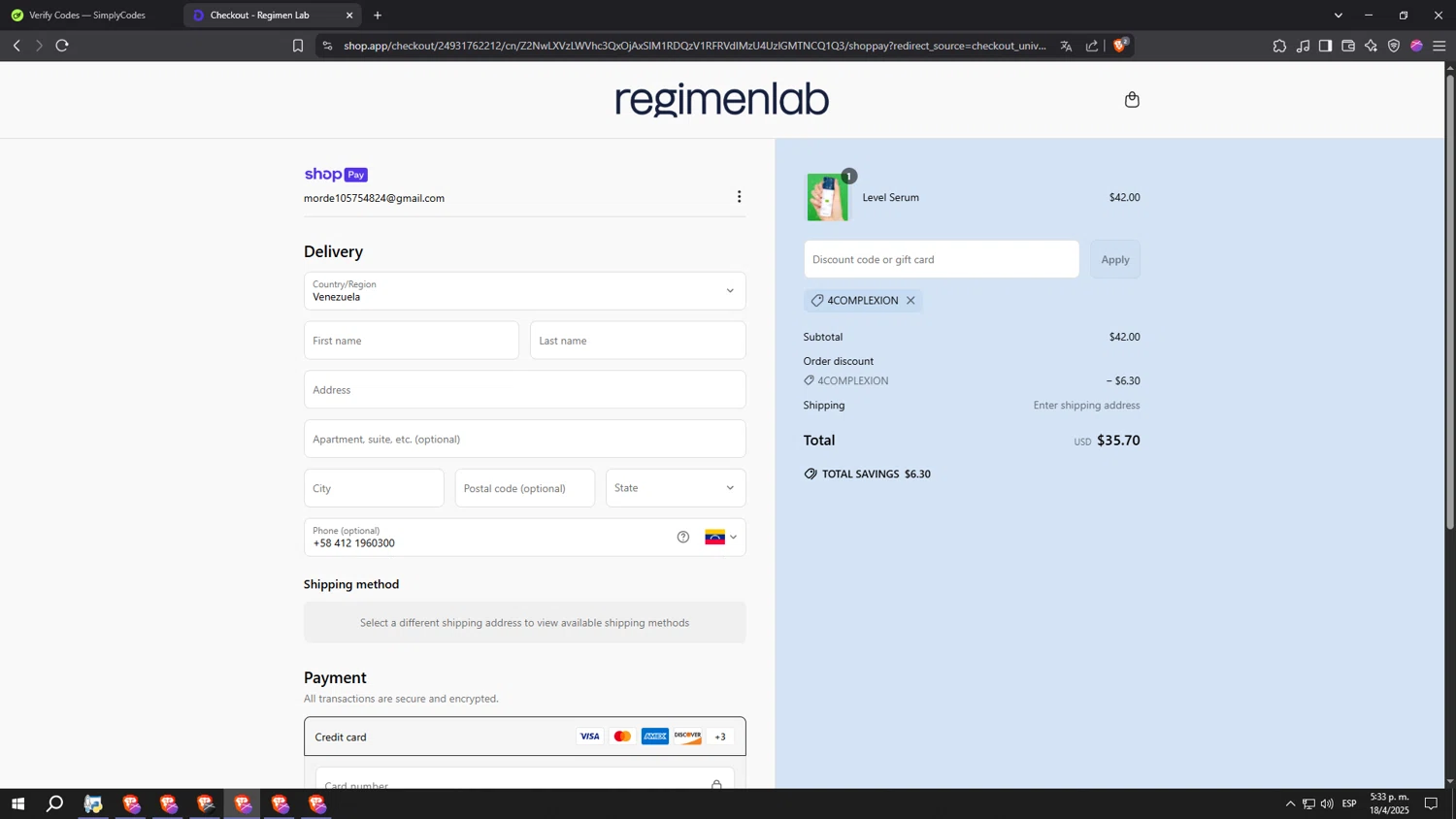Click the Discount code or gift card field
The height and width of the screenshot is (819, 1456).
tap(942, 259)
